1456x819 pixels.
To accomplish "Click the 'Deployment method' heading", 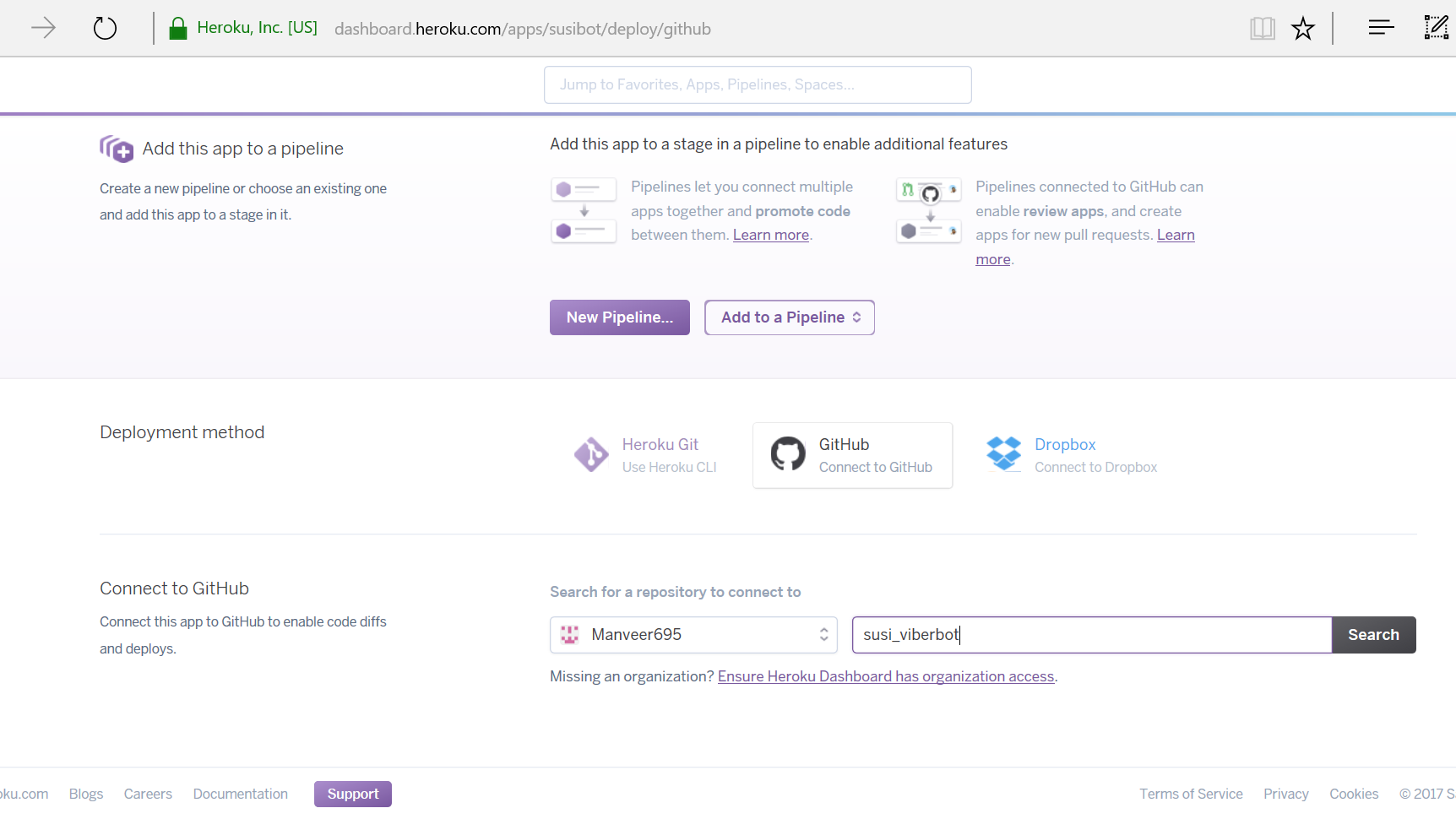I will [182, 432].
